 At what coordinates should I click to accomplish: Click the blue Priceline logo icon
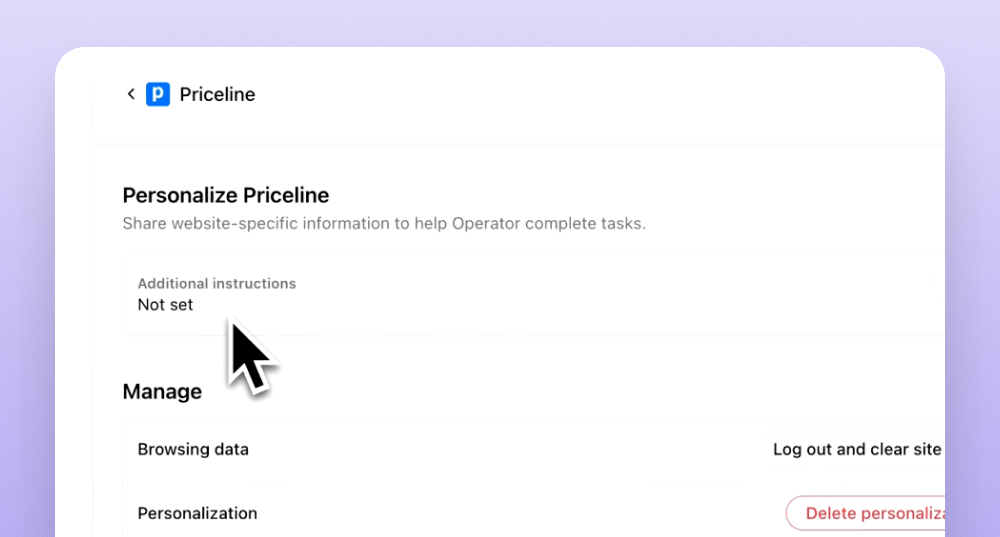coord(158,94)
